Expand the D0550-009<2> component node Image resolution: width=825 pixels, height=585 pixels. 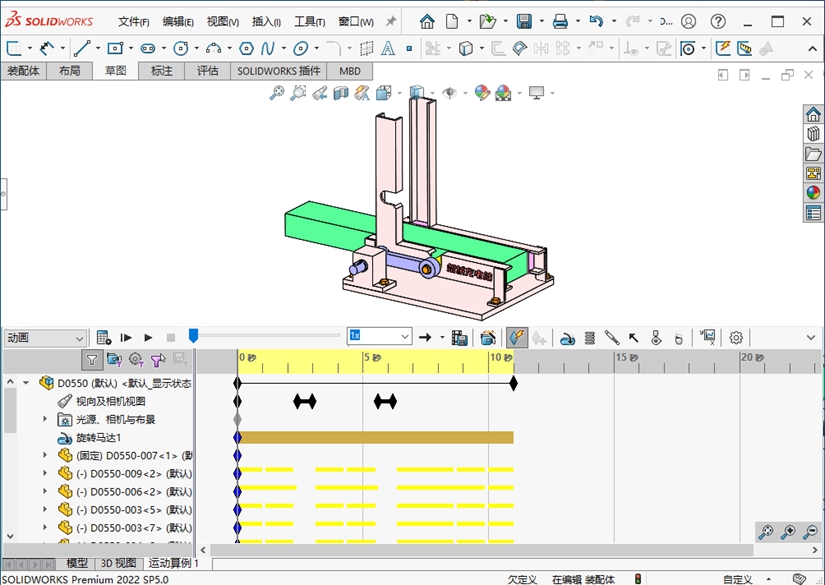(x=45, y=474)
